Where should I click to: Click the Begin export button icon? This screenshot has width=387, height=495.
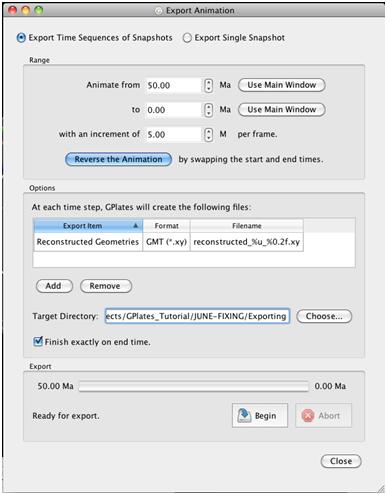click(244, 415)
